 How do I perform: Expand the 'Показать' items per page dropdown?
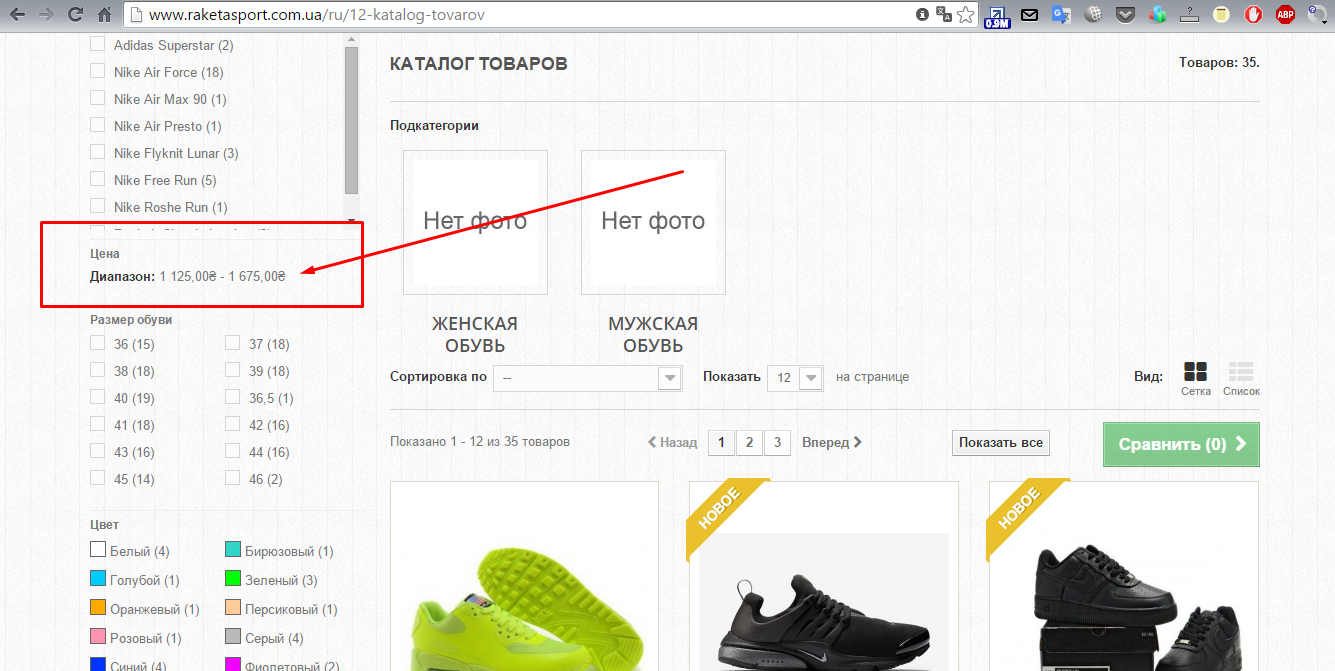pyautogui.click(x=794, y=378)
